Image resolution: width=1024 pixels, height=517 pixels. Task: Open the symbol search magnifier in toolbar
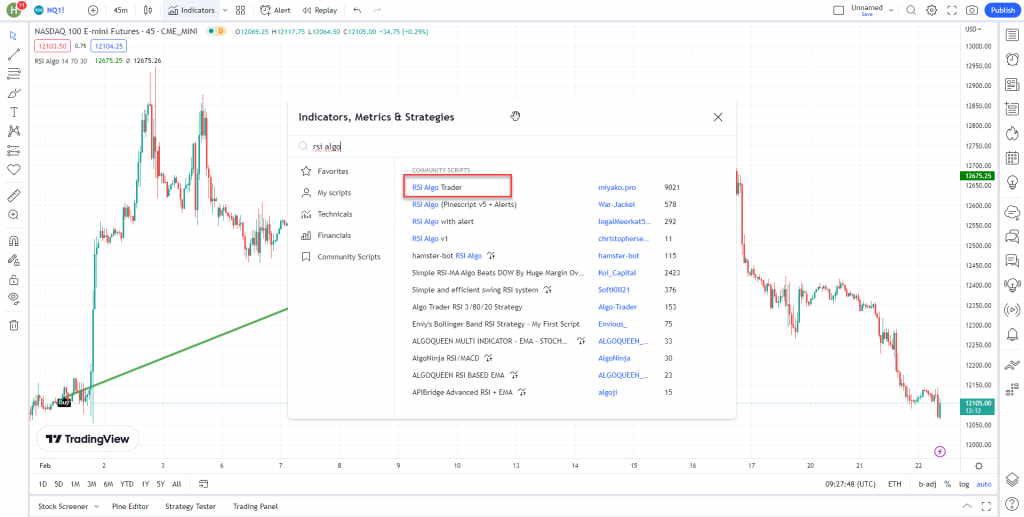pyautogui.click(x=911, y=10)
